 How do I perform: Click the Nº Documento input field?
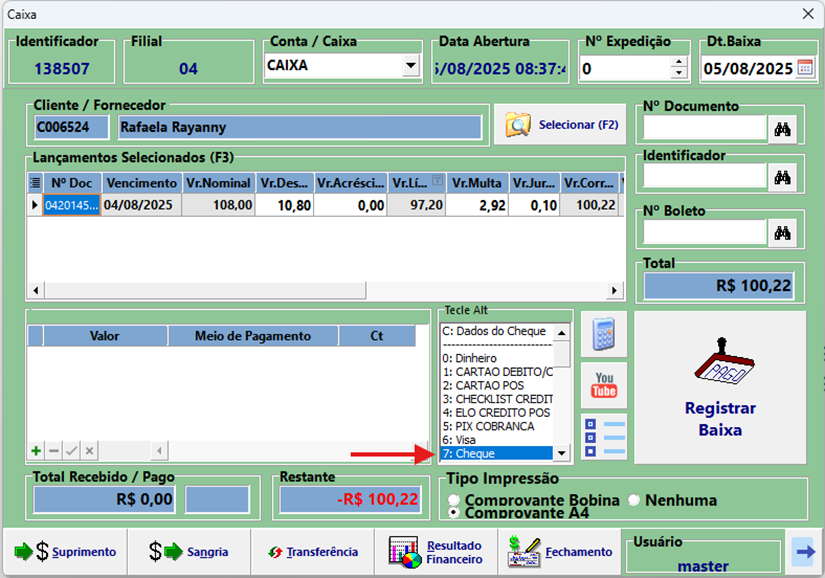(705, 128)
